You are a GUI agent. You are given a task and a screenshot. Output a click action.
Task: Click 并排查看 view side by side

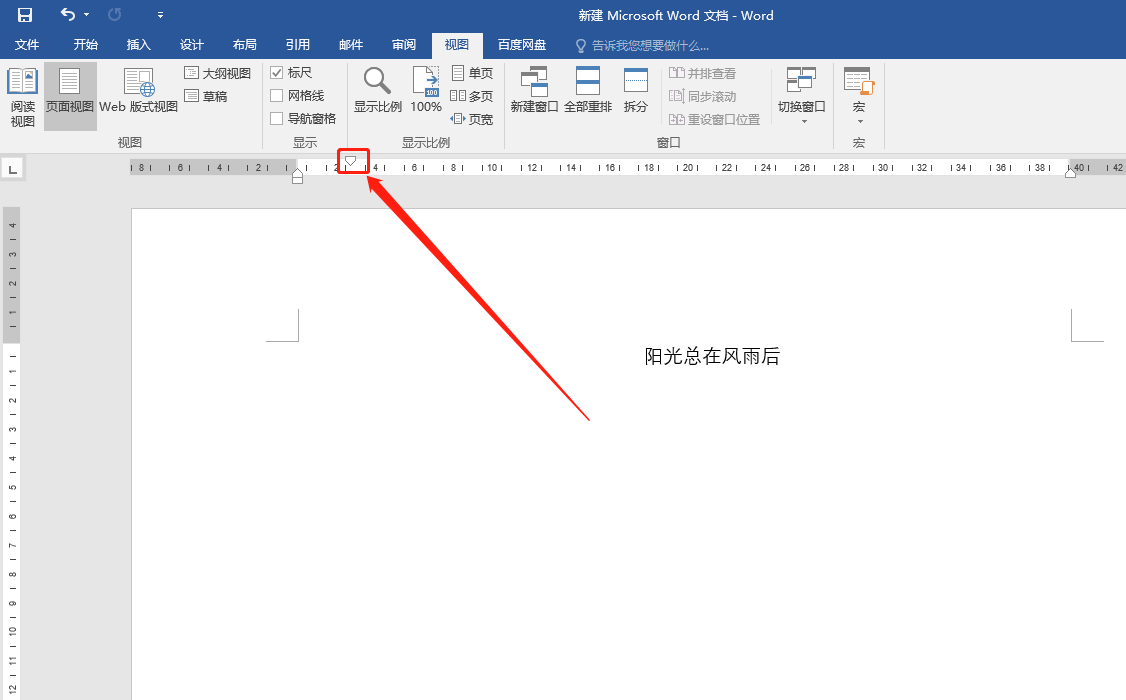pos(702,73)
